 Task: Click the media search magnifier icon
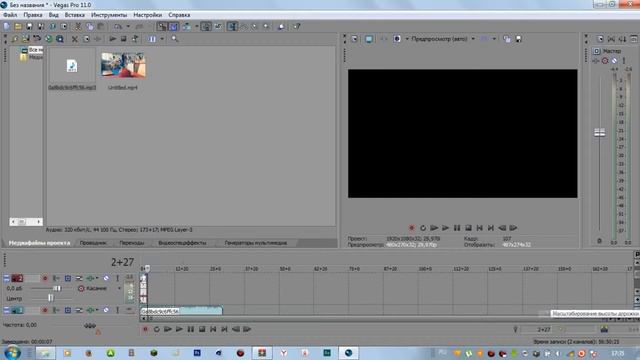(x=175, y=39)
